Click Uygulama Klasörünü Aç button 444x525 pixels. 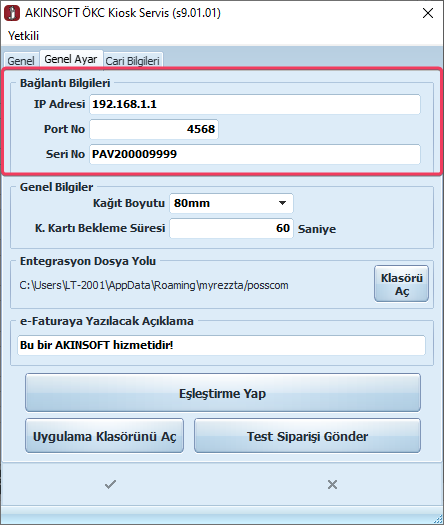104,436
